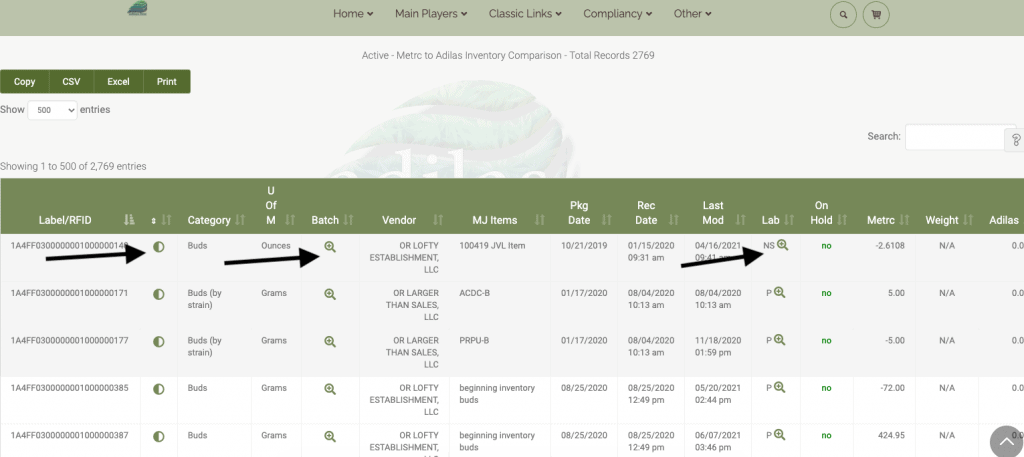
Task: Expand the Compliancy menu
Action: coord(618,14)
